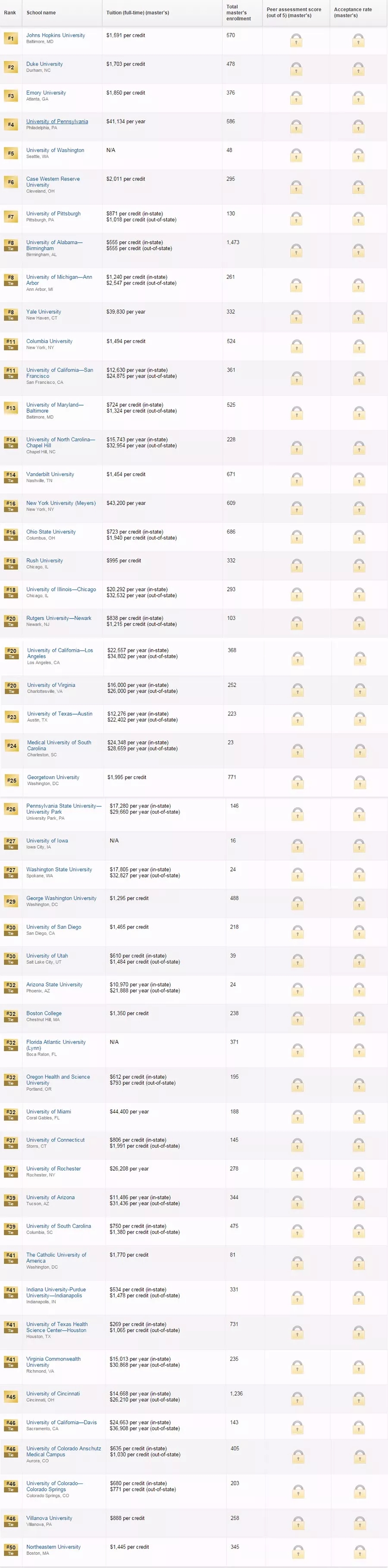Screen dimensions: 388x1568
Task: Click the enrollment value "1,236"
Action: point(236,1393)
